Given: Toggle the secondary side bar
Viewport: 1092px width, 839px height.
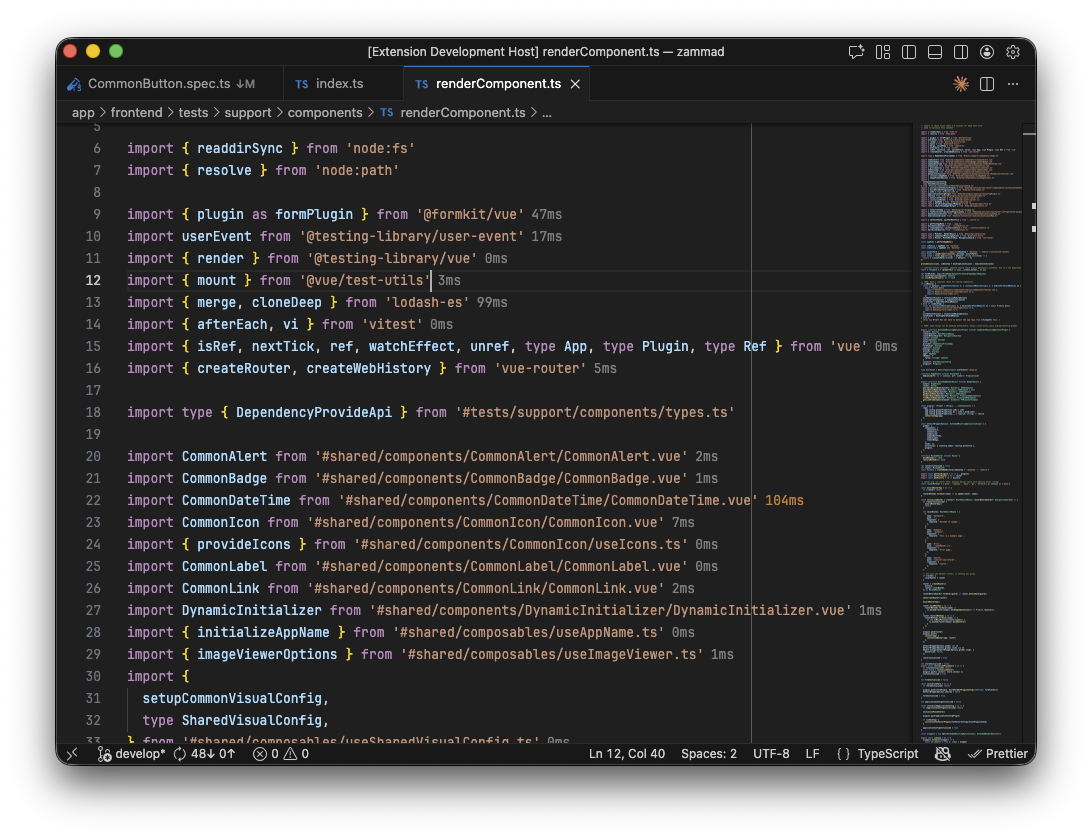Looking at the screenshot, I should click(961, 52).
